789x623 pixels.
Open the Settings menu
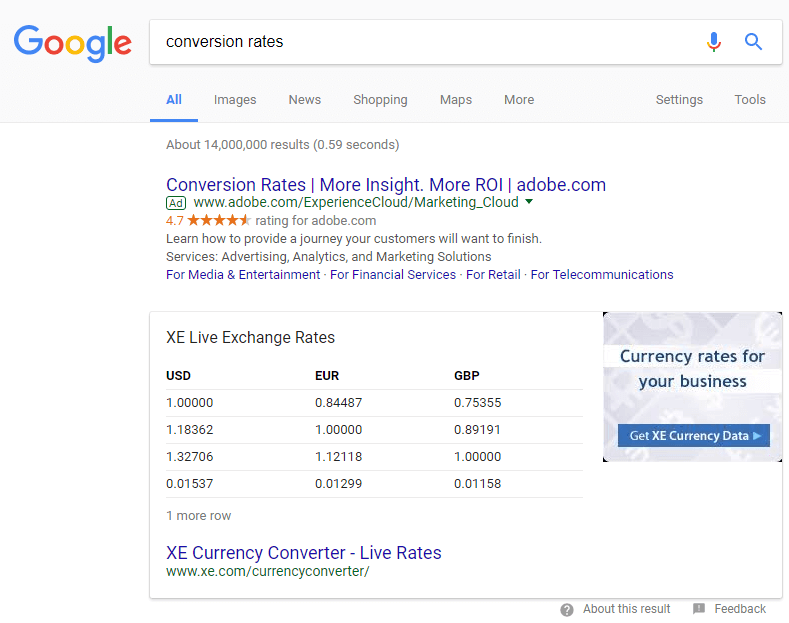click(x=679, y=100)
